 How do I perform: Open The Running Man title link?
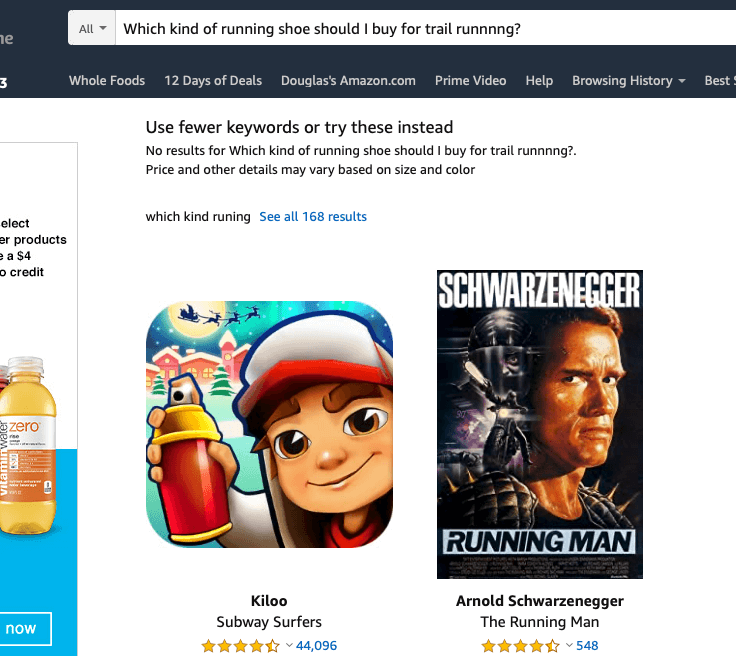[x=540, y=622]
